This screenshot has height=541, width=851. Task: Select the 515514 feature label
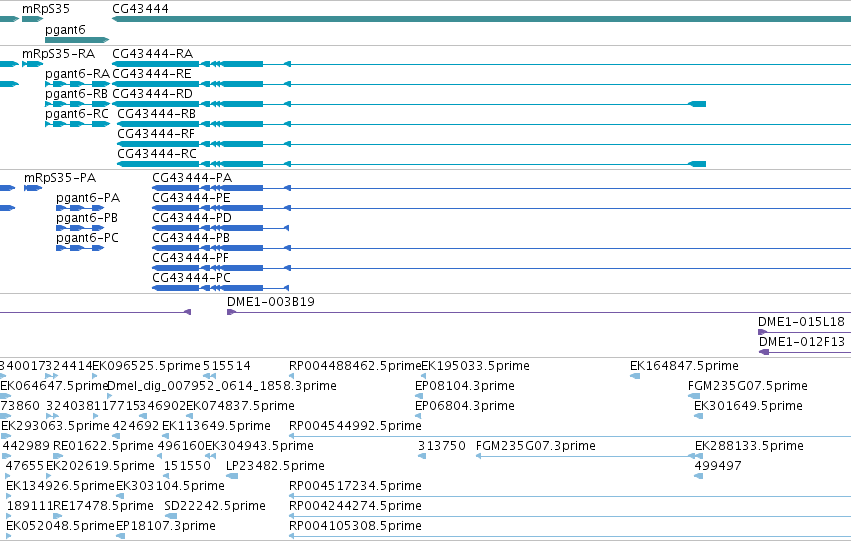coord(226,366)
